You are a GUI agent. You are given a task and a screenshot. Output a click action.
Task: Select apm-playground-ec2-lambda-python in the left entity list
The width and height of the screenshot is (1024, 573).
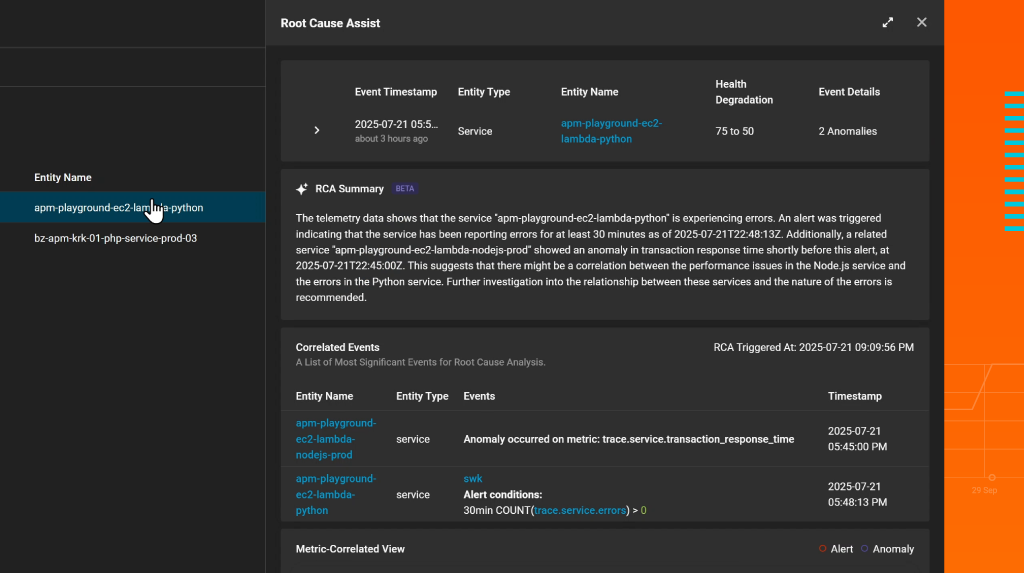[x=118, y=208]
